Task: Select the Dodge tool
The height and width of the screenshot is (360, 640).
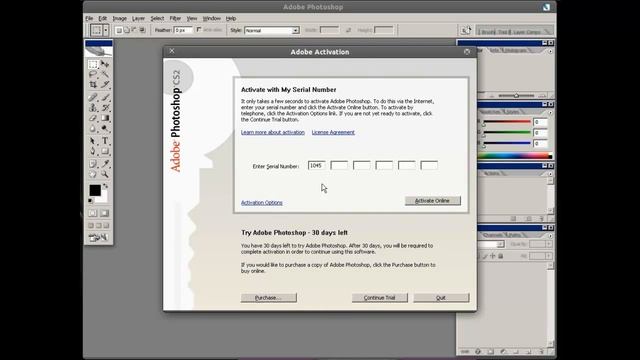Action: [x=105, y=128]
